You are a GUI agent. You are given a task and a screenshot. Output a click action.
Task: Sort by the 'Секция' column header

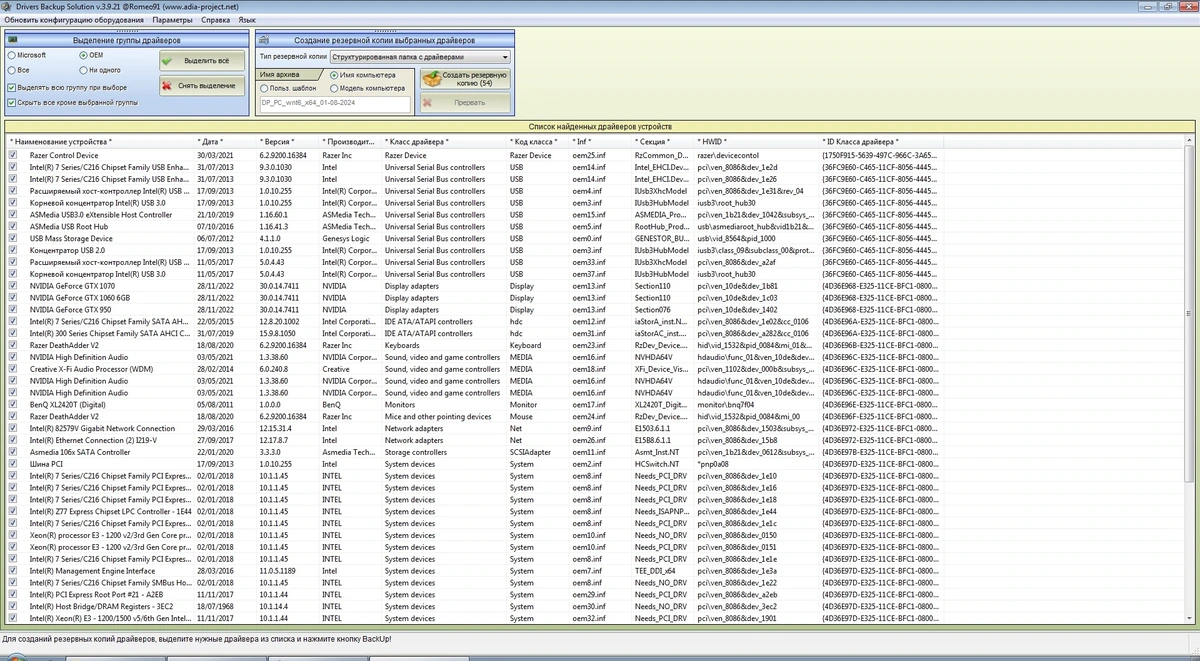coord(663,142)
